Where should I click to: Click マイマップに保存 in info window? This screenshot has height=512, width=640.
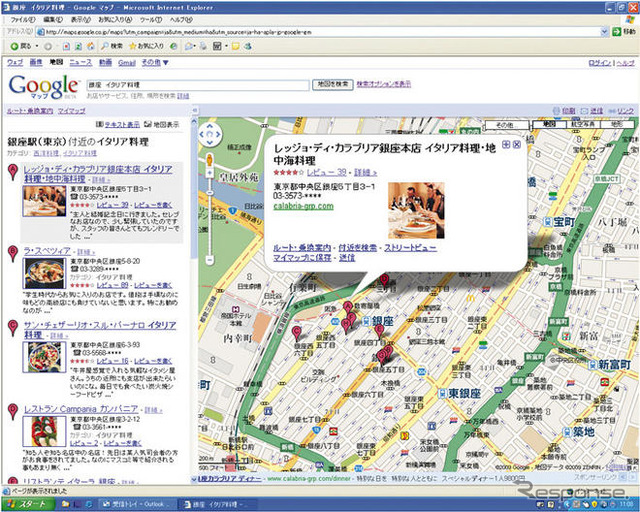click(302, 258)
